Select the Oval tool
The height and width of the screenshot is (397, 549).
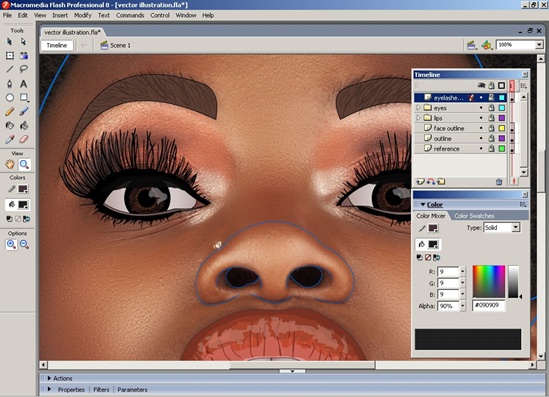click(x=9, y=98)
